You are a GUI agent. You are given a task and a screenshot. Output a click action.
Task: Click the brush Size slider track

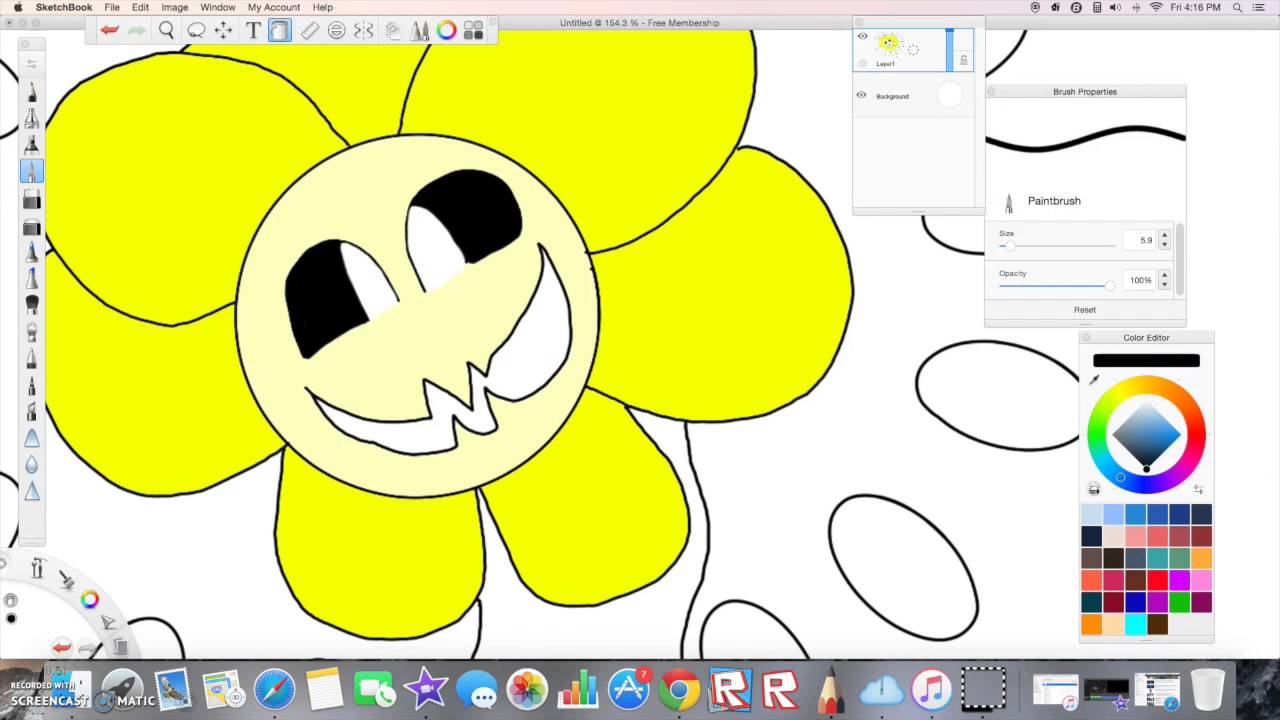pos(1057,245)
